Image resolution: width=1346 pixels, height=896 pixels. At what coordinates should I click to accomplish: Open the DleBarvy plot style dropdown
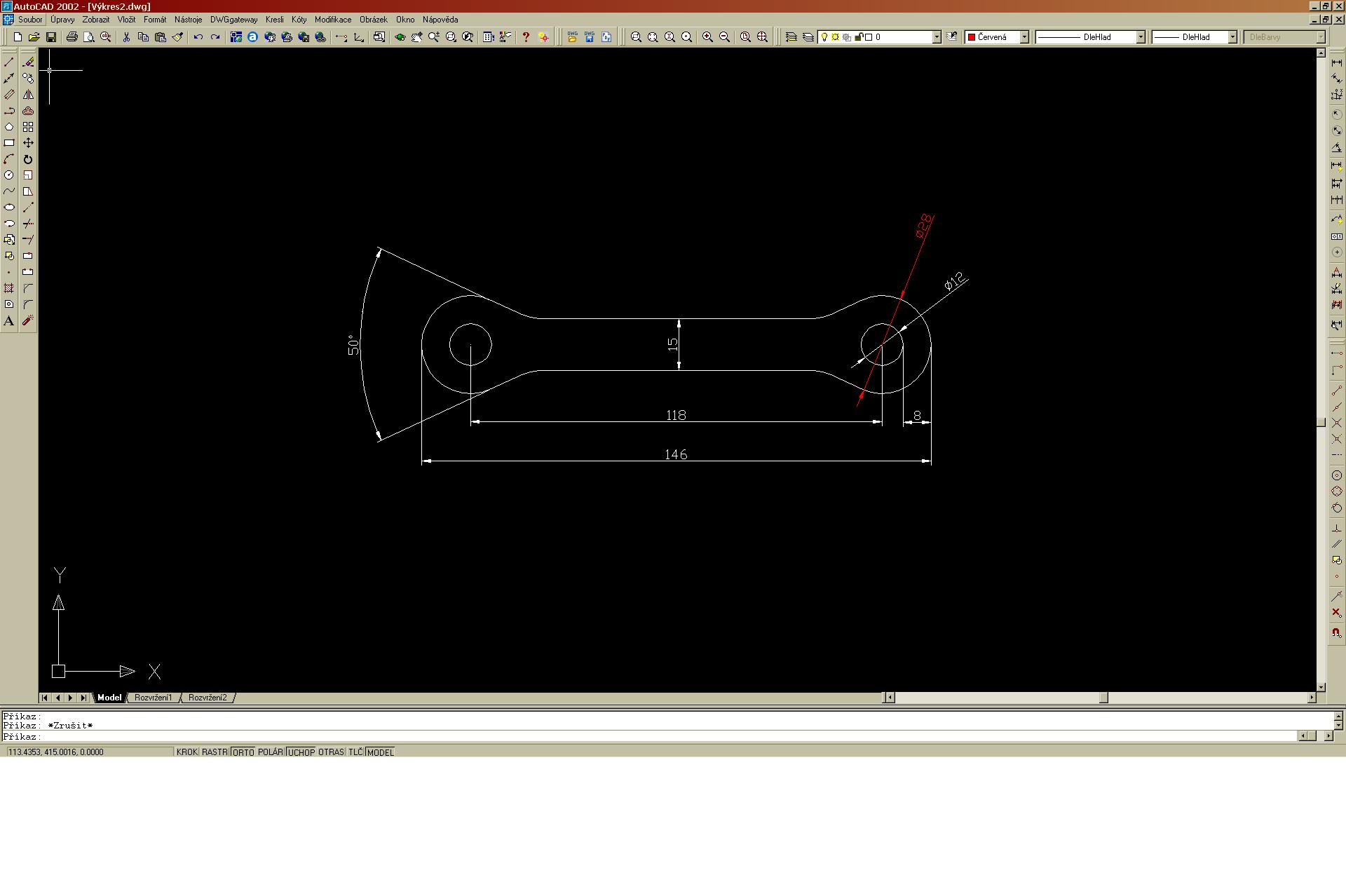pyautogui.click(x=1321, y=37)
